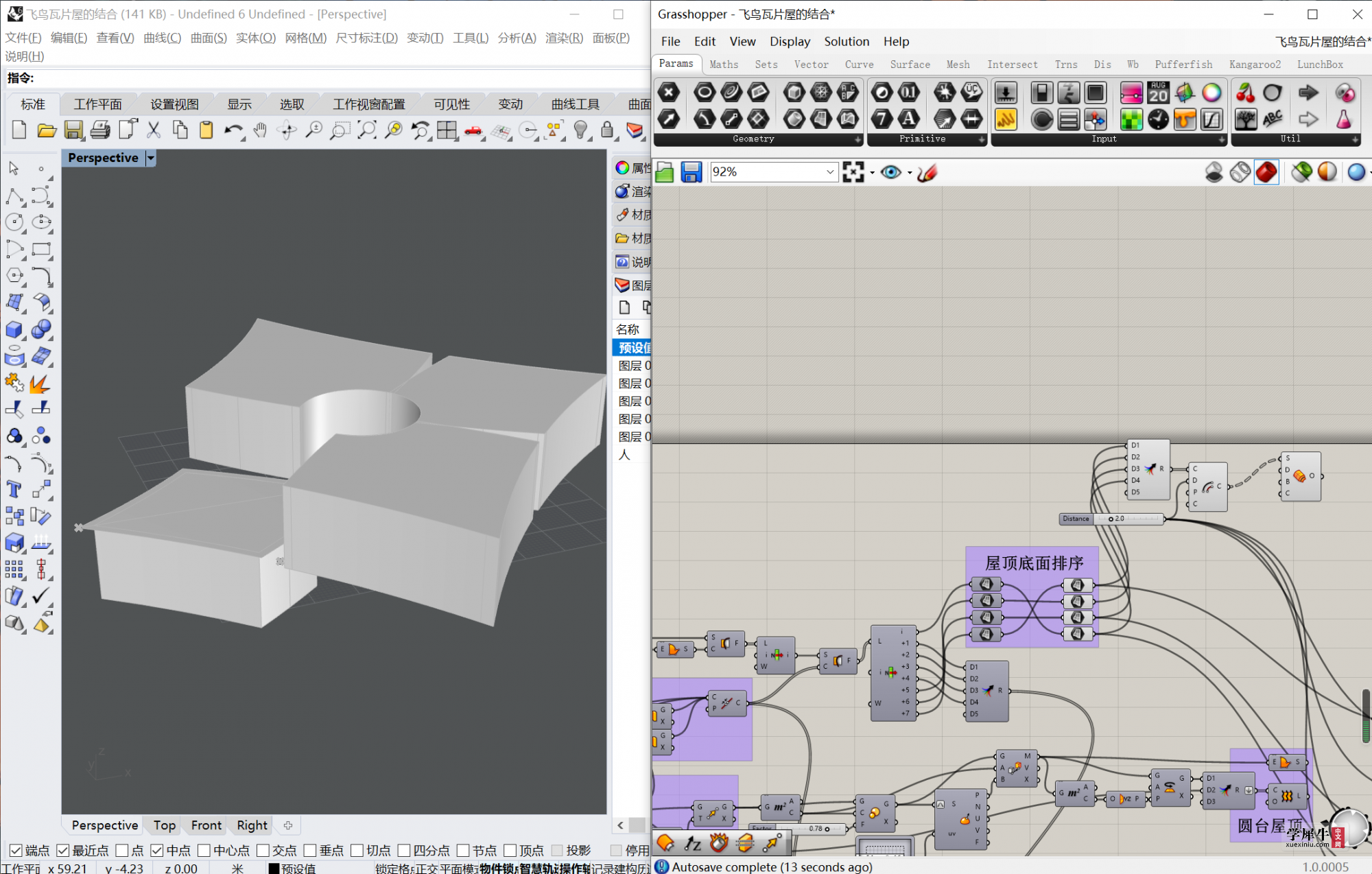Viewport: 1372px width, 874px height.
Task: Click the Colour Wheel icon in Input panel
Action: tap(1211, 92)
